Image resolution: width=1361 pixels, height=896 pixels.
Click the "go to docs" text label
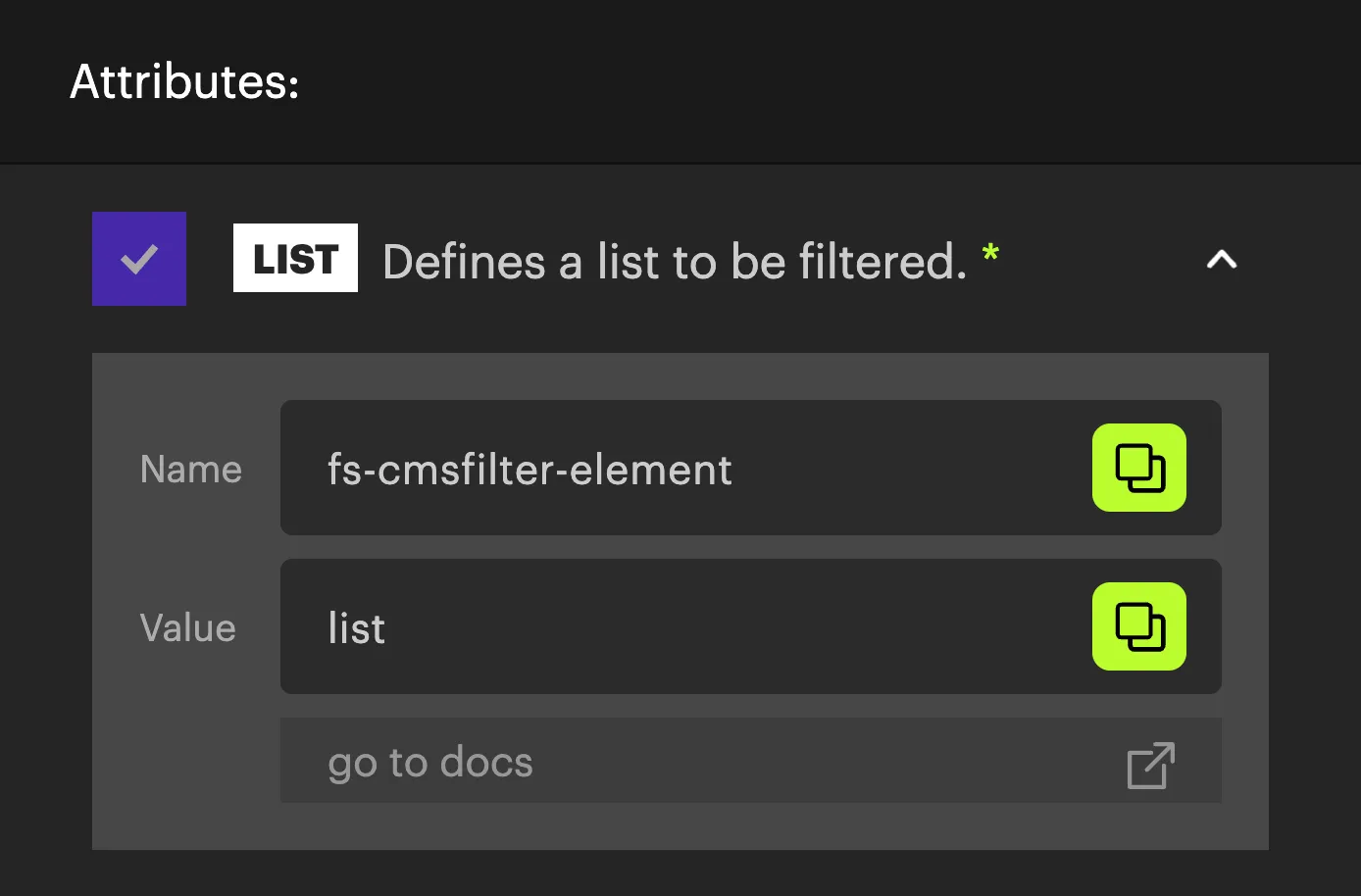coord(430,763)
